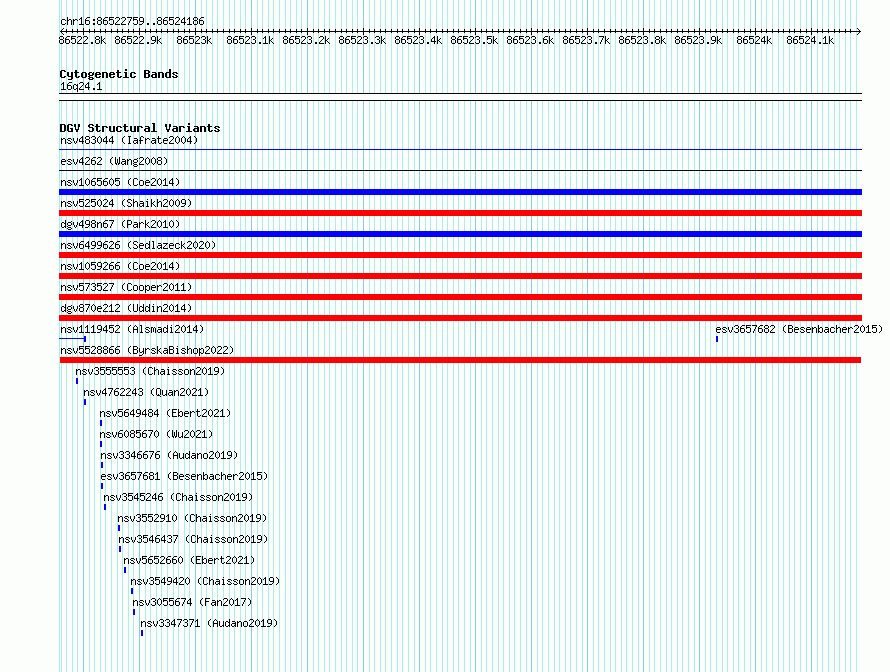Click the DGV Structural Variants track title
Image resolution: width=890 pixels, height=672 pixels.
pos(140,128)
